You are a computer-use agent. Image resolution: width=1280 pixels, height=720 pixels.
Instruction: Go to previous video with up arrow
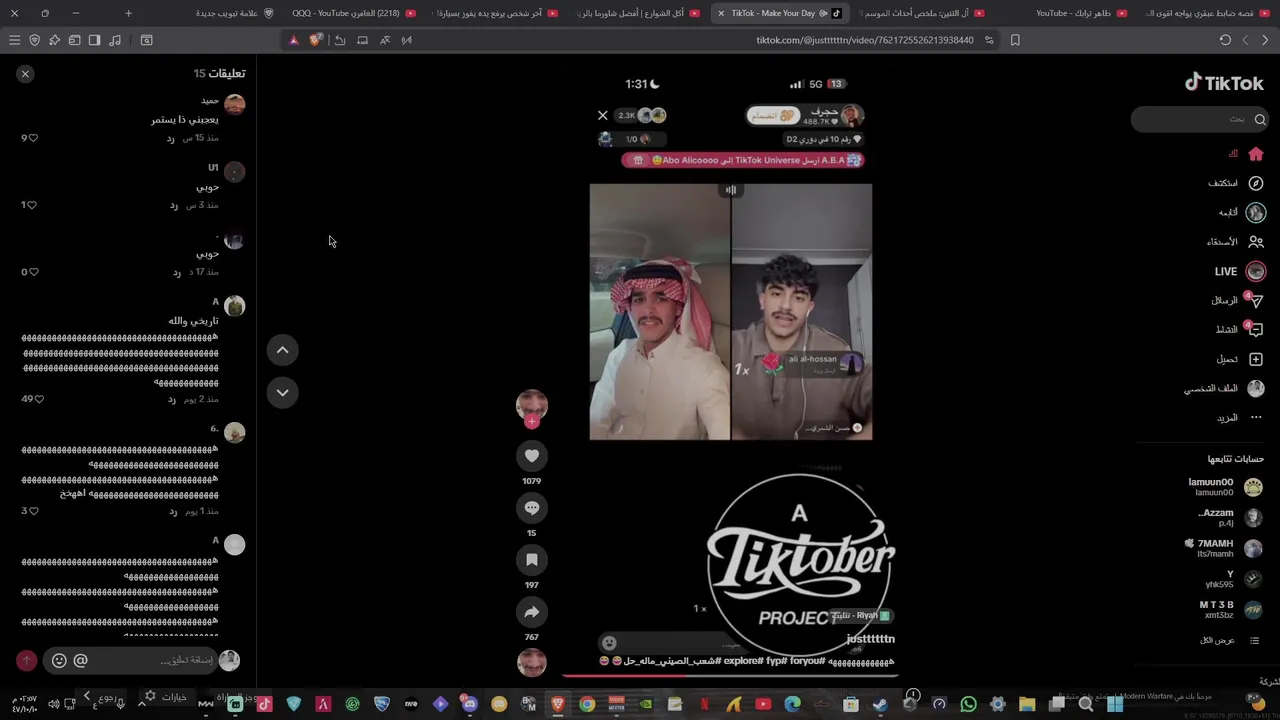[x=282, y=350]
